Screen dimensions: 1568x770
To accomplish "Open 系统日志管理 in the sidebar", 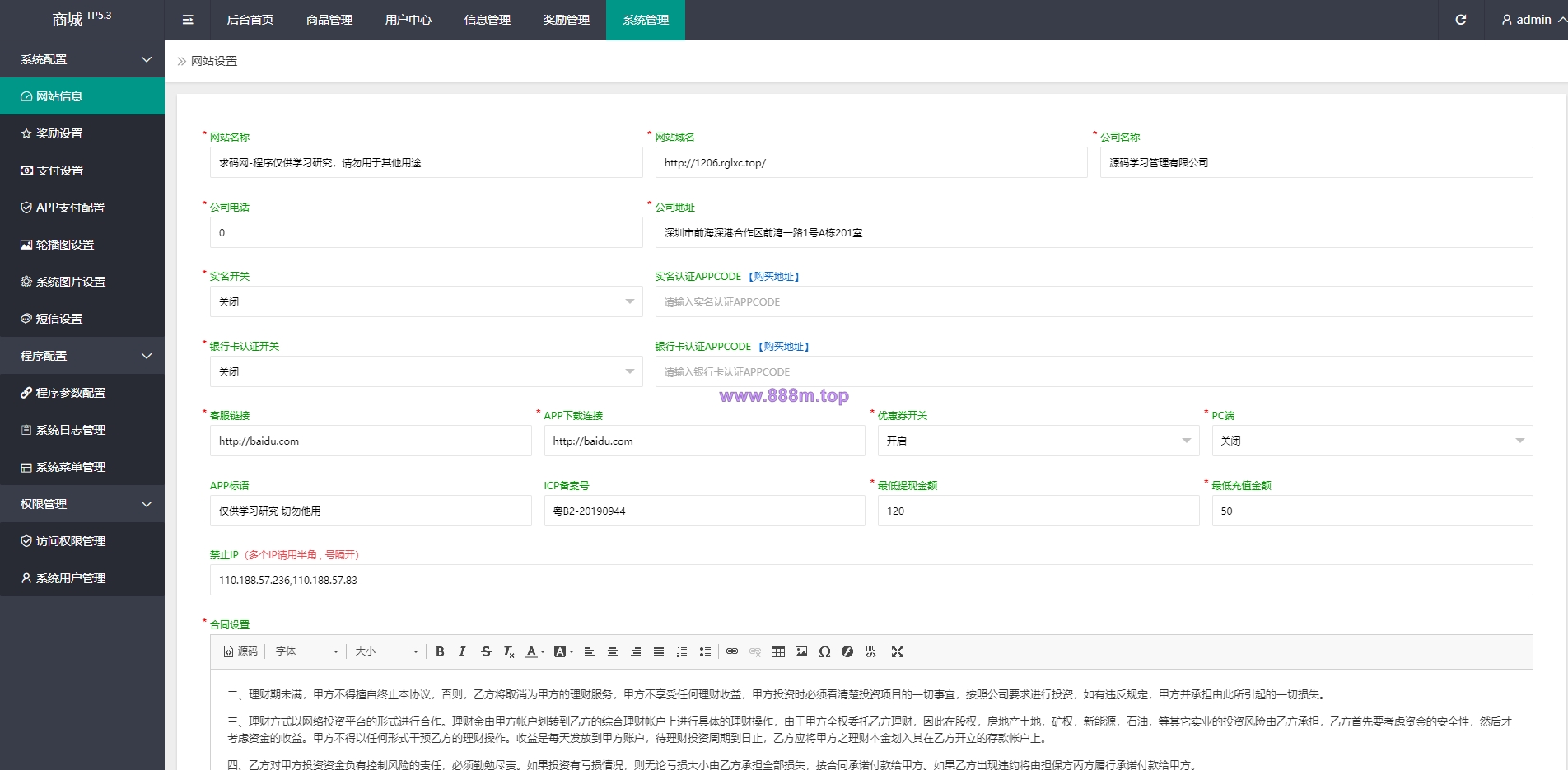I will point(82,430).
